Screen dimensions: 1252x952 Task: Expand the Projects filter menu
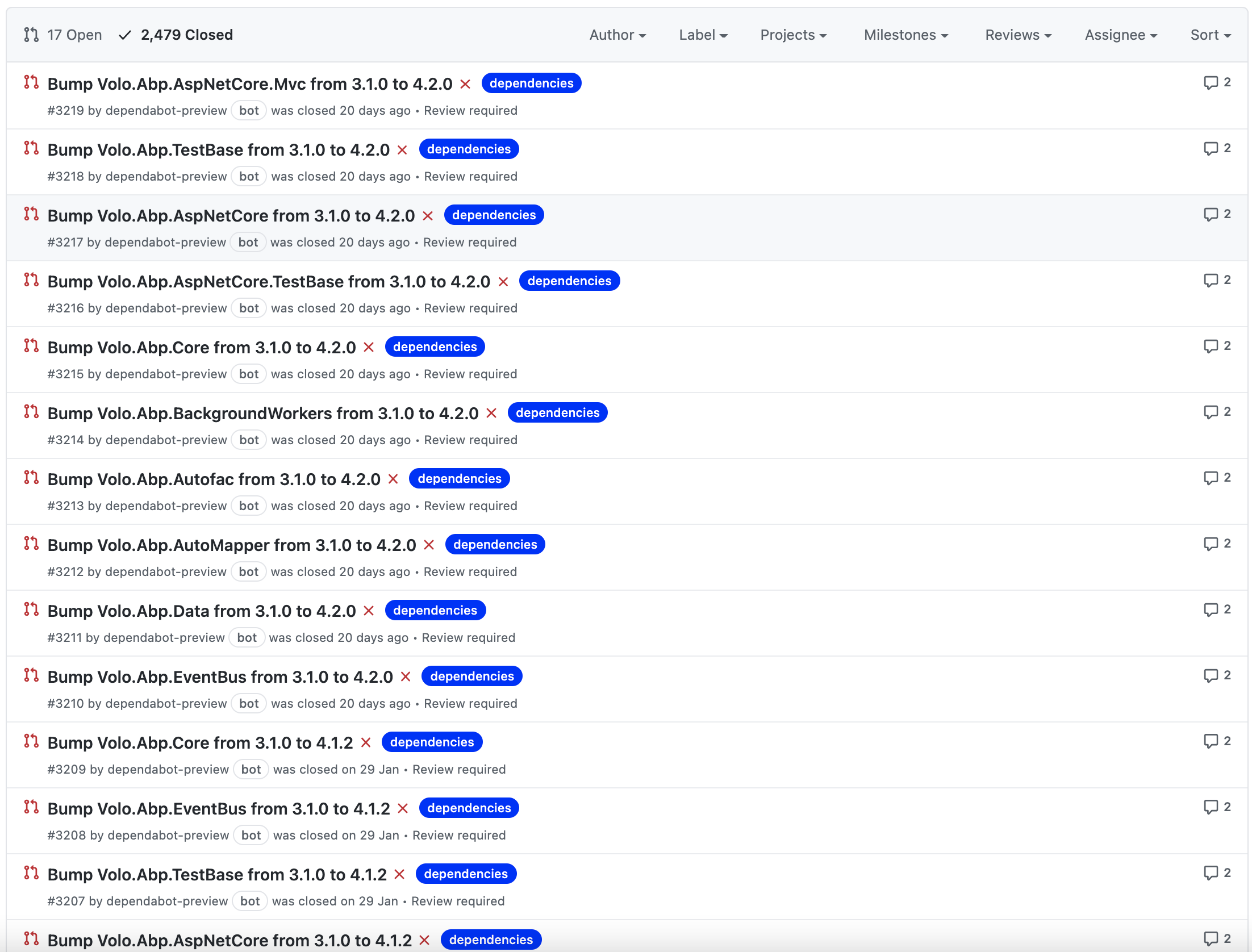[x=794, y=35]
